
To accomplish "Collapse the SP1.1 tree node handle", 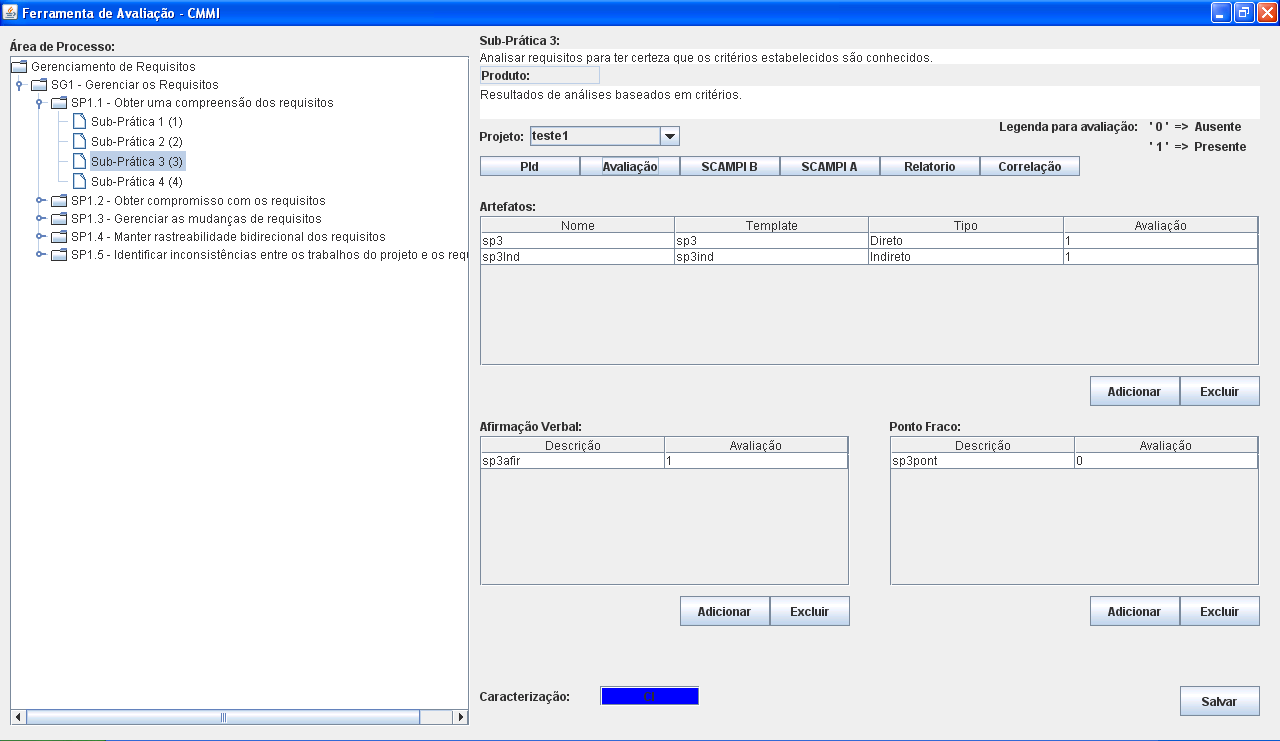I will click(39, 103).
